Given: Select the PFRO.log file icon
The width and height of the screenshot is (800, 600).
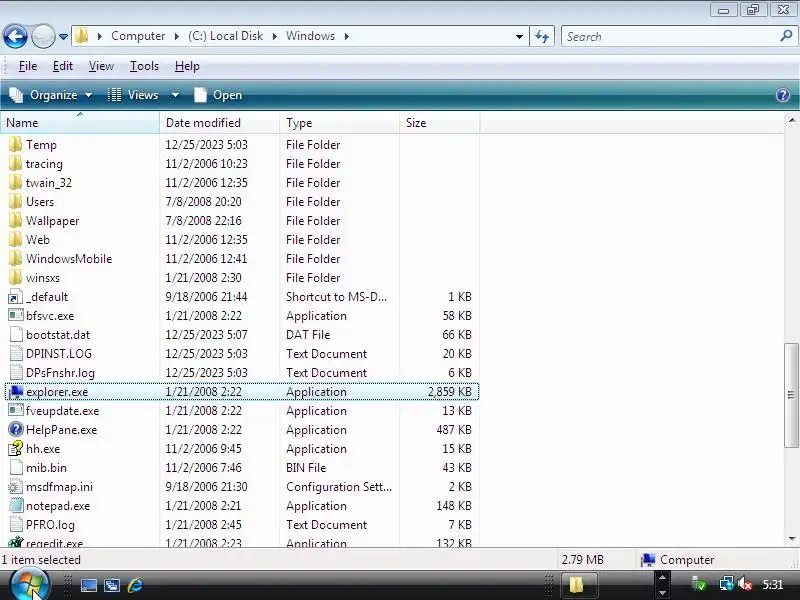Looking at the screenshot, I should (x=16, y=524).
